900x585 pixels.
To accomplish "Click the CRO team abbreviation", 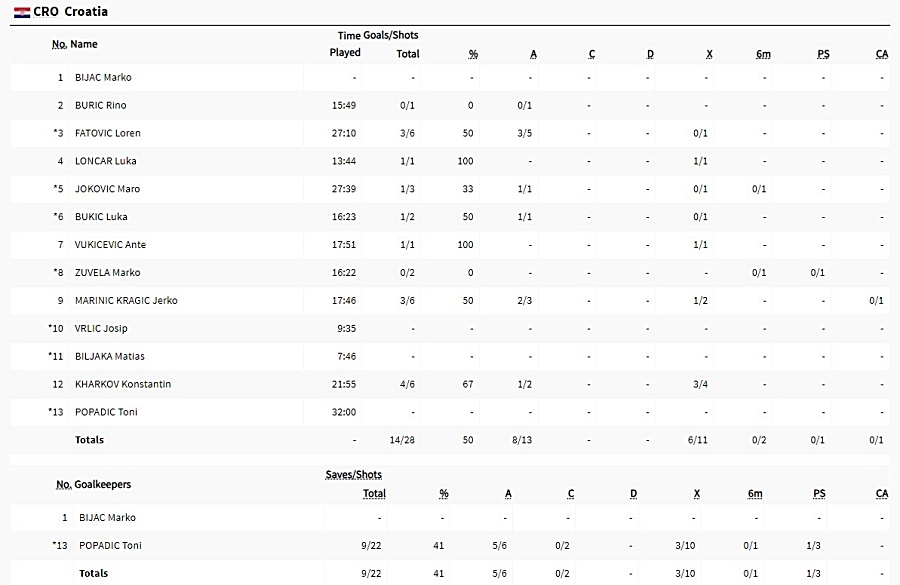I will [x=46, y=12].
